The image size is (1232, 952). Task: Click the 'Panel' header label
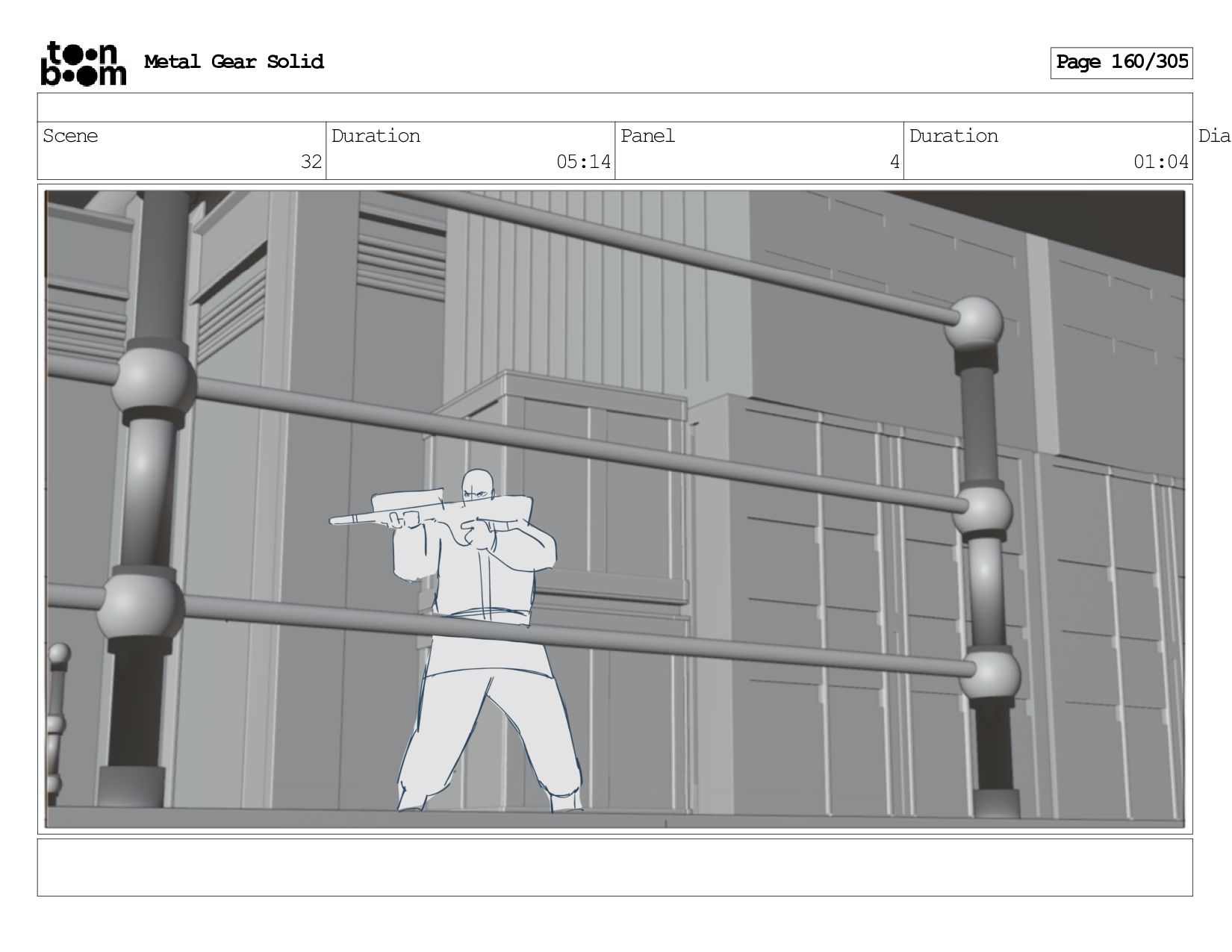pos(647,136)
